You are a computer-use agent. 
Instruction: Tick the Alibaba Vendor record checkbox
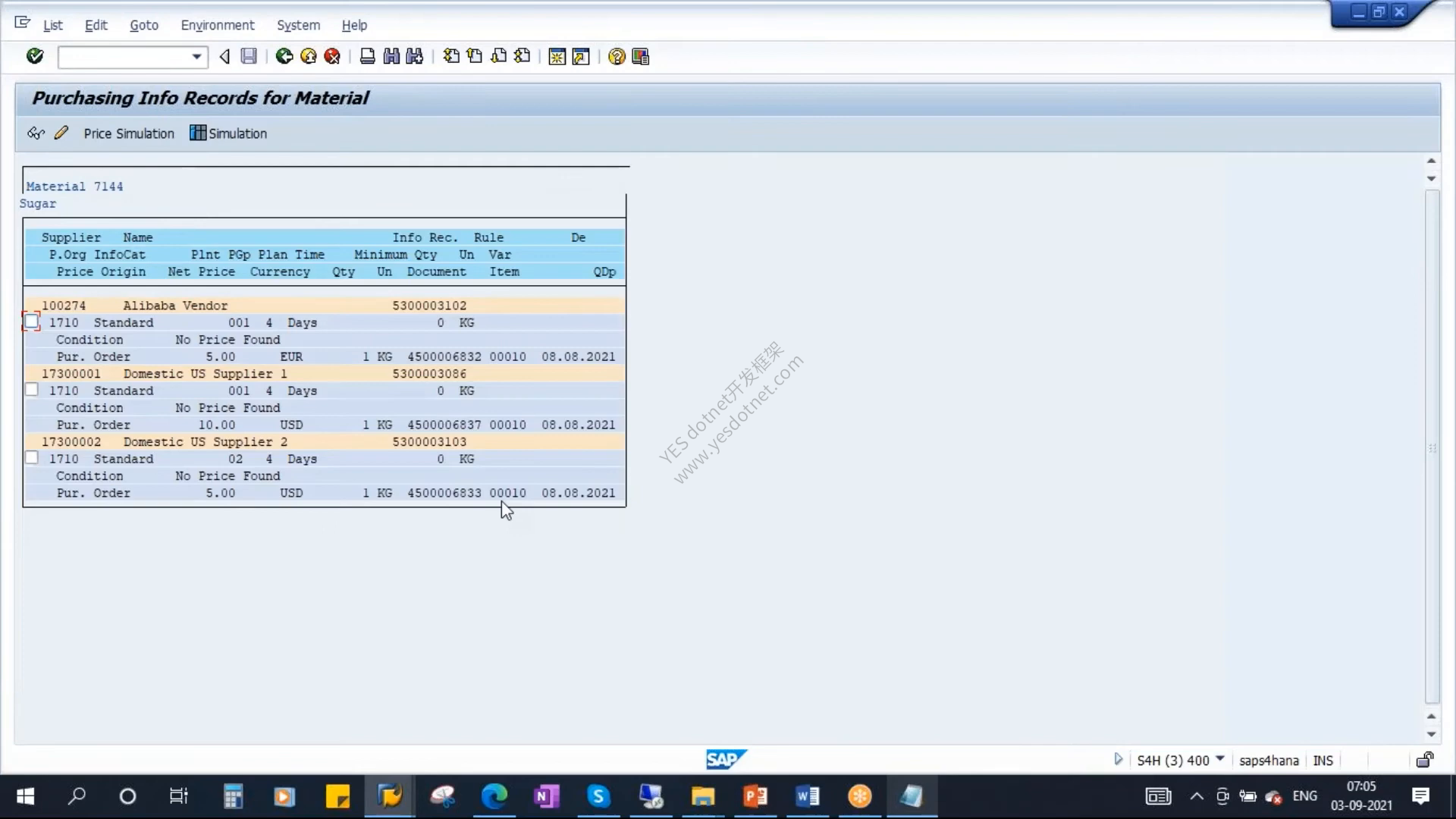[x=31, y=322]
